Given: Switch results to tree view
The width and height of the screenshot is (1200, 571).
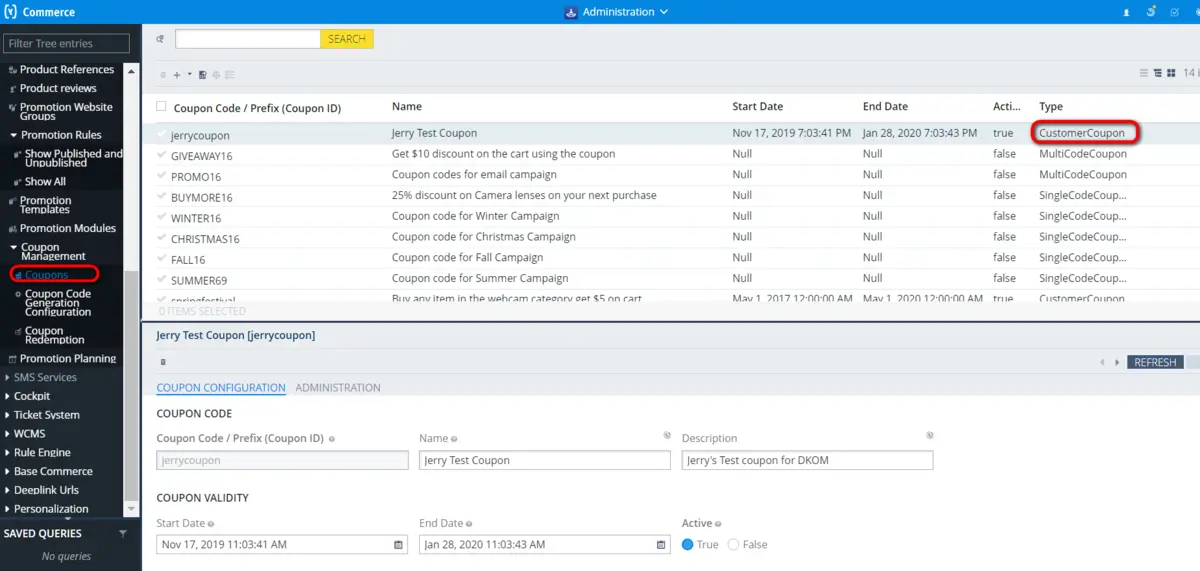Looking at the screenshot, I should pos(1157,73).
